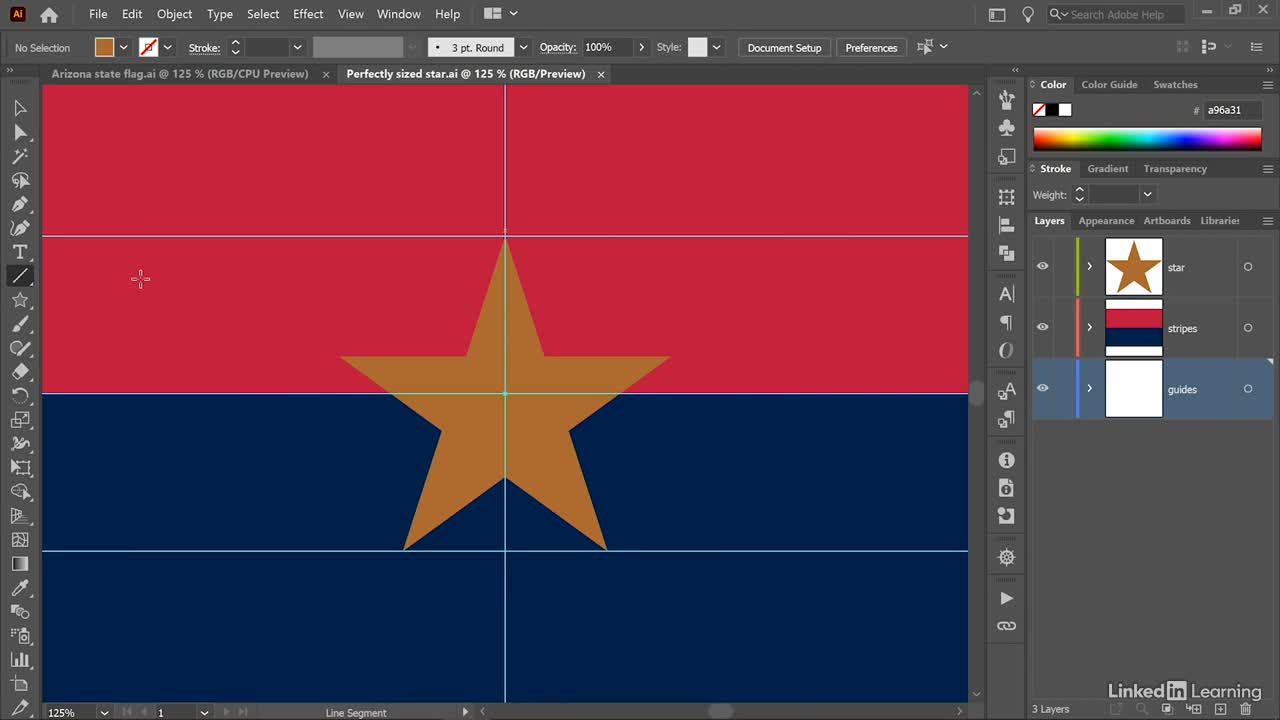The image size is (1280, 720).
Task: Select the Rotate tool
Action: pyautogui.click(x=20, y=396)
